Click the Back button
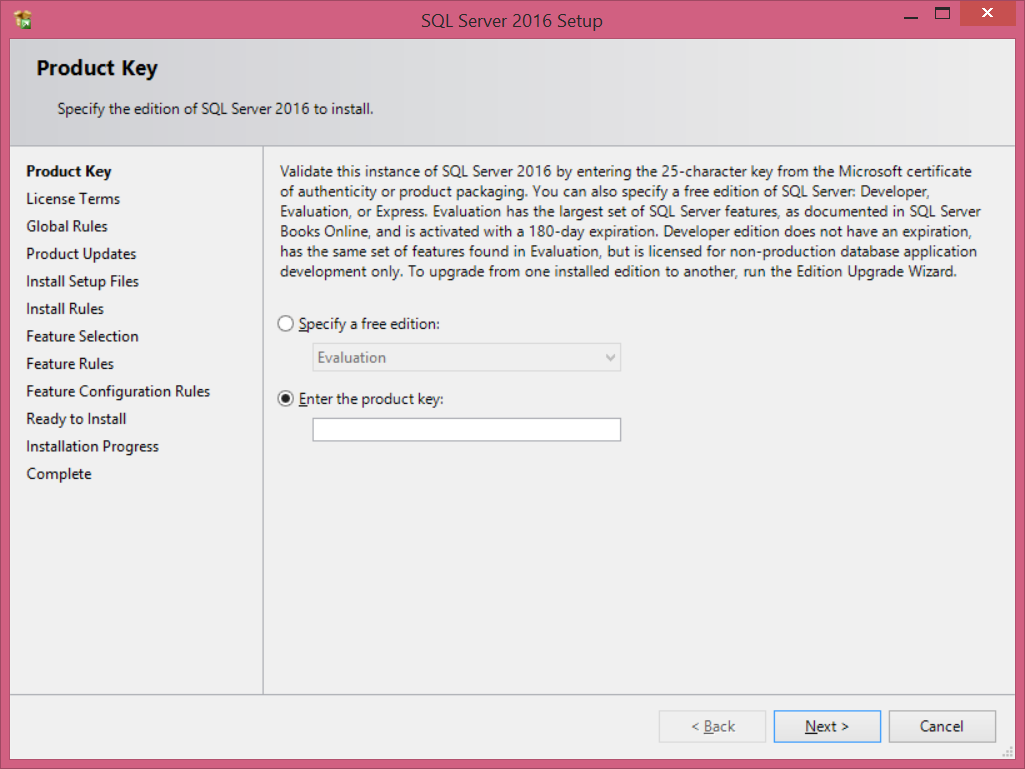1025x769 pixels. tap(713, 726)
